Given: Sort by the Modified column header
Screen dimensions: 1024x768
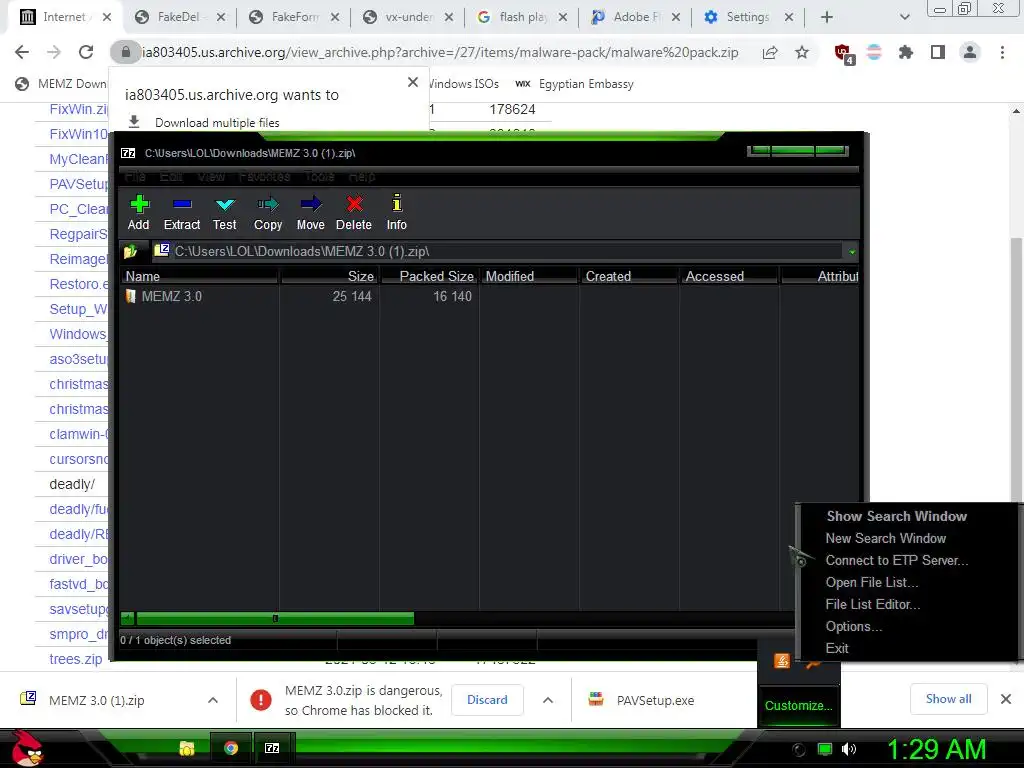Looking at the screenshot, I should click(x=529, y=276).
